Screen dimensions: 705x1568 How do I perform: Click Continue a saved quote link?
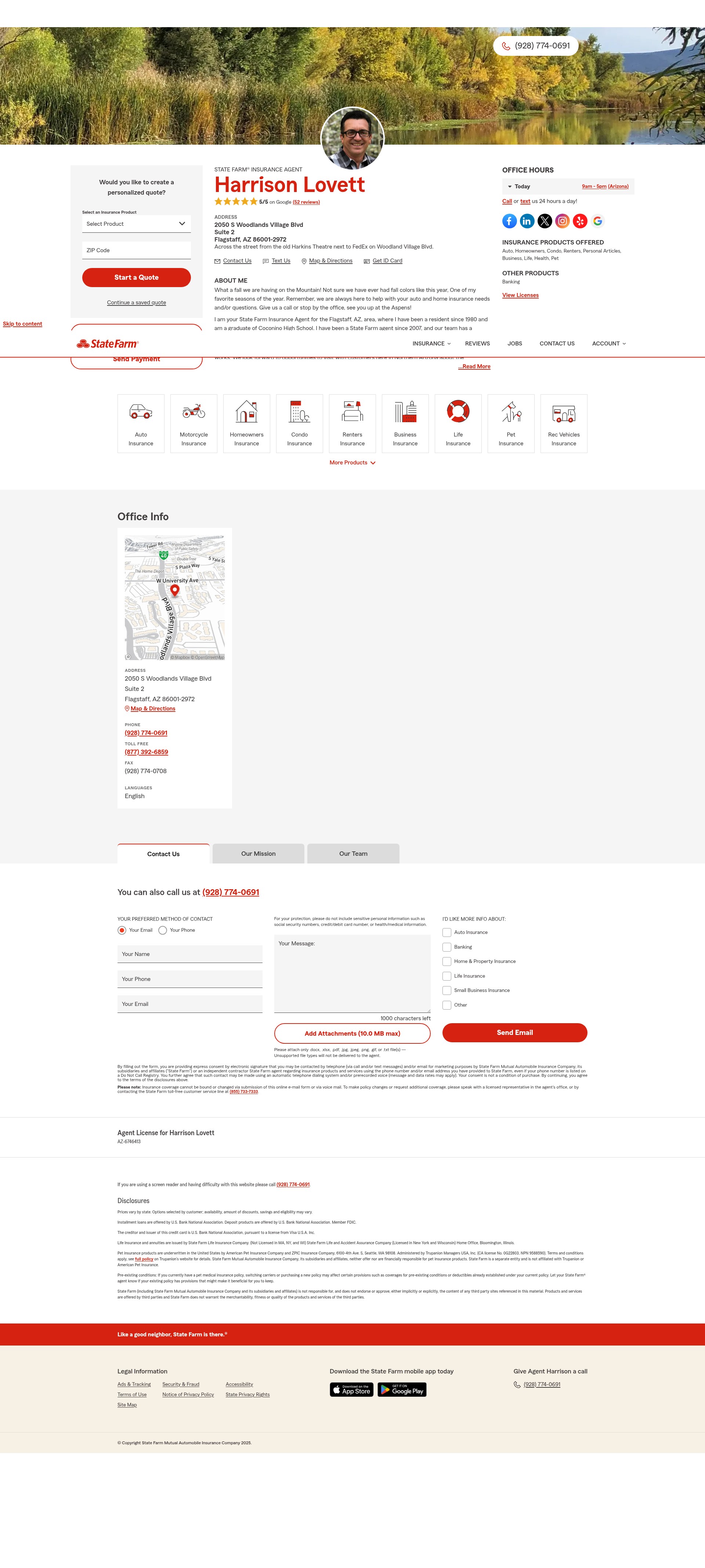(136, 303)
